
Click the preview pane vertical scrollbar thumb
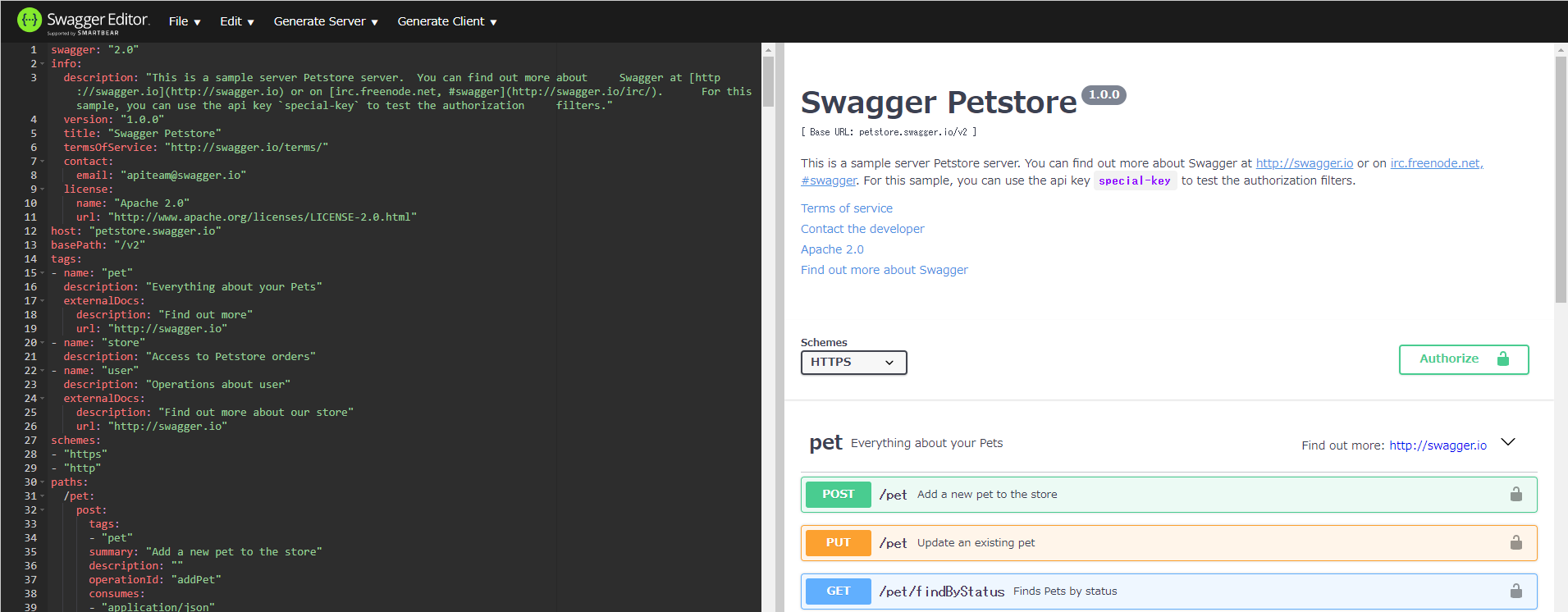click(x=1561, y=180)
